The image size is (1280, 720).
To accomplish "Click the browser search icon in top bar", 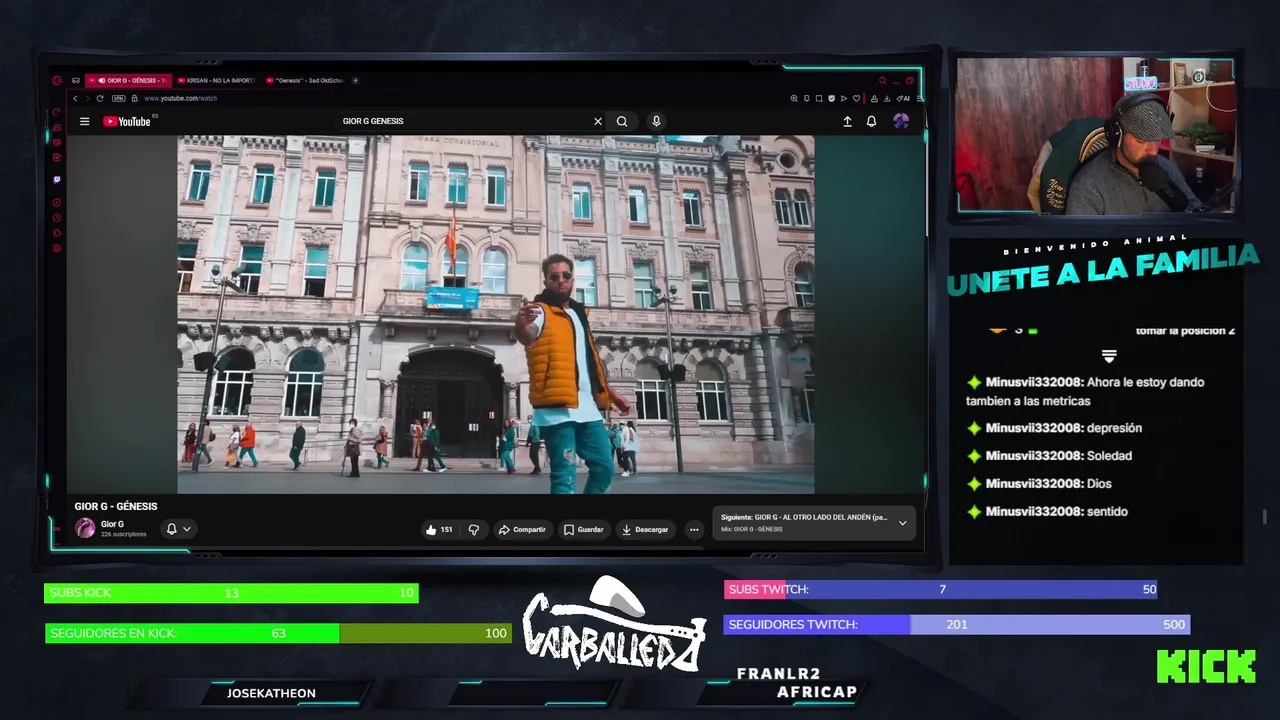I will coord(882,80).
